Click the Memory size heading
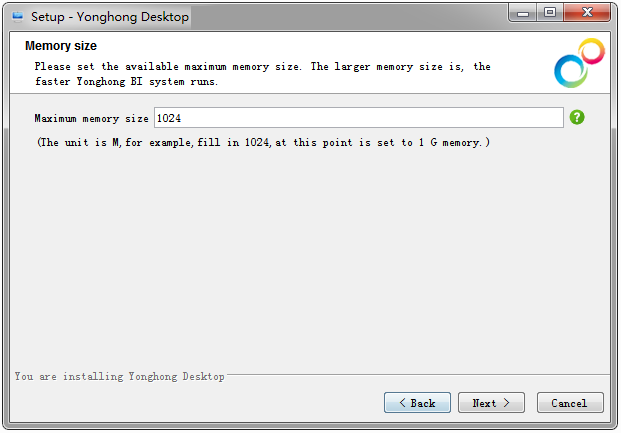This screenshot has height=433, width=621. coord(61,46)
